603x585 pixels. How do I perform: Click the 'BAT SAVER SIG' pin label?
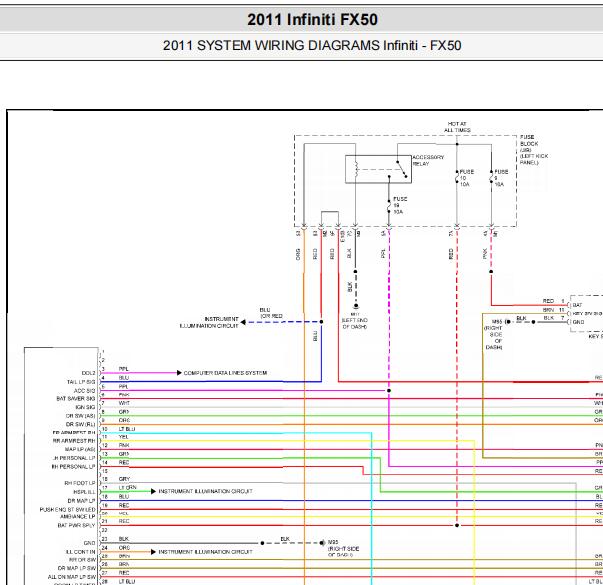(x=76, y=398)
